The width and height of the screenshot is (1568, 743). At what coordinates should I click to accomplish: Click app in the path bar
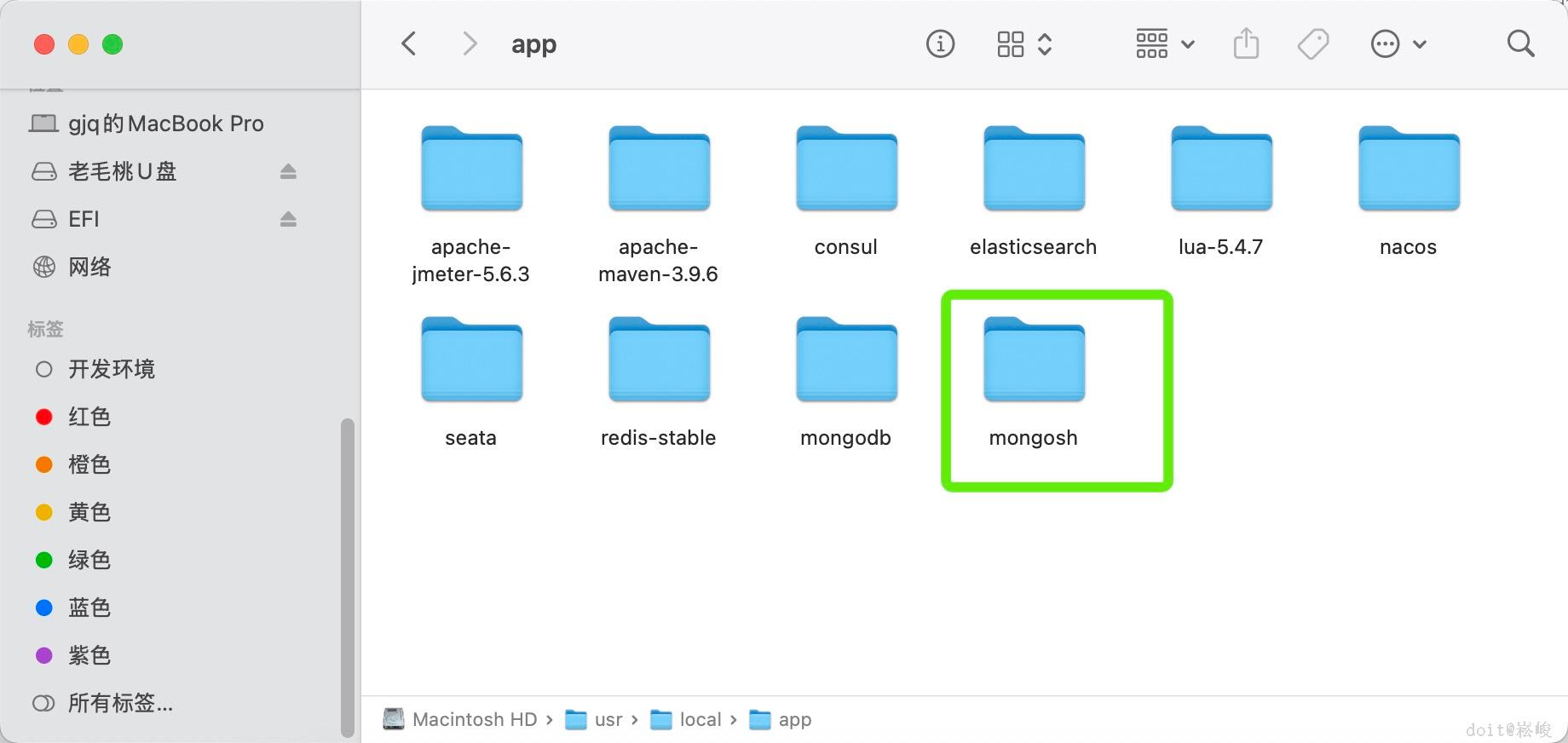click(781, 719)
